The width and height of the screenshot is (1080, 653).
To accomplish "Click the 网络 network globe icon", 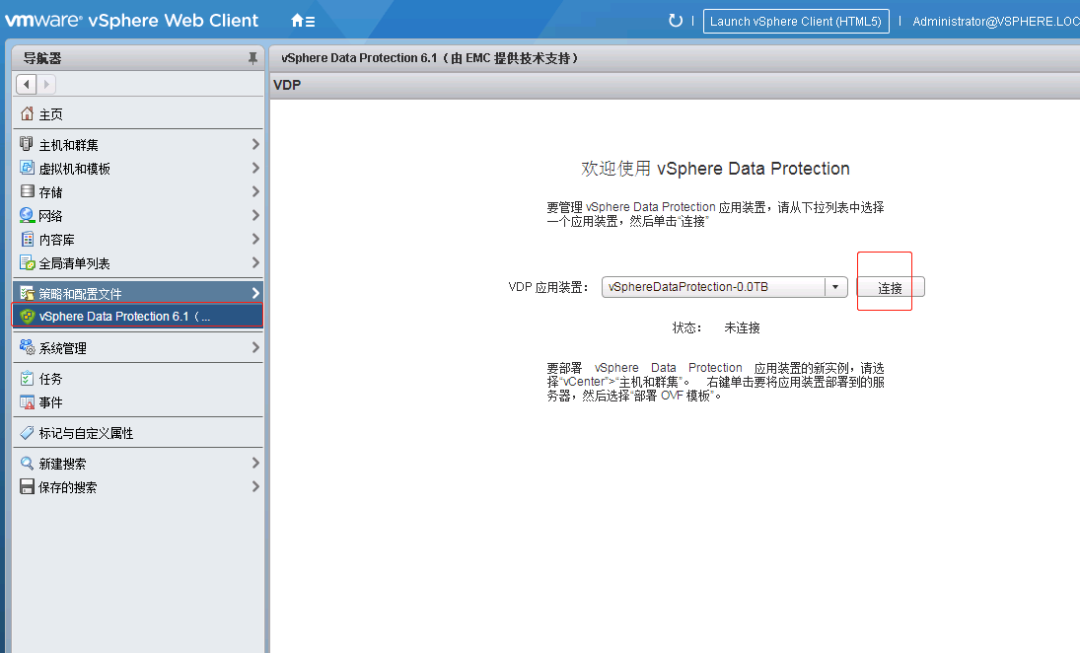I will pyautogui.click(x=27, y=215).
